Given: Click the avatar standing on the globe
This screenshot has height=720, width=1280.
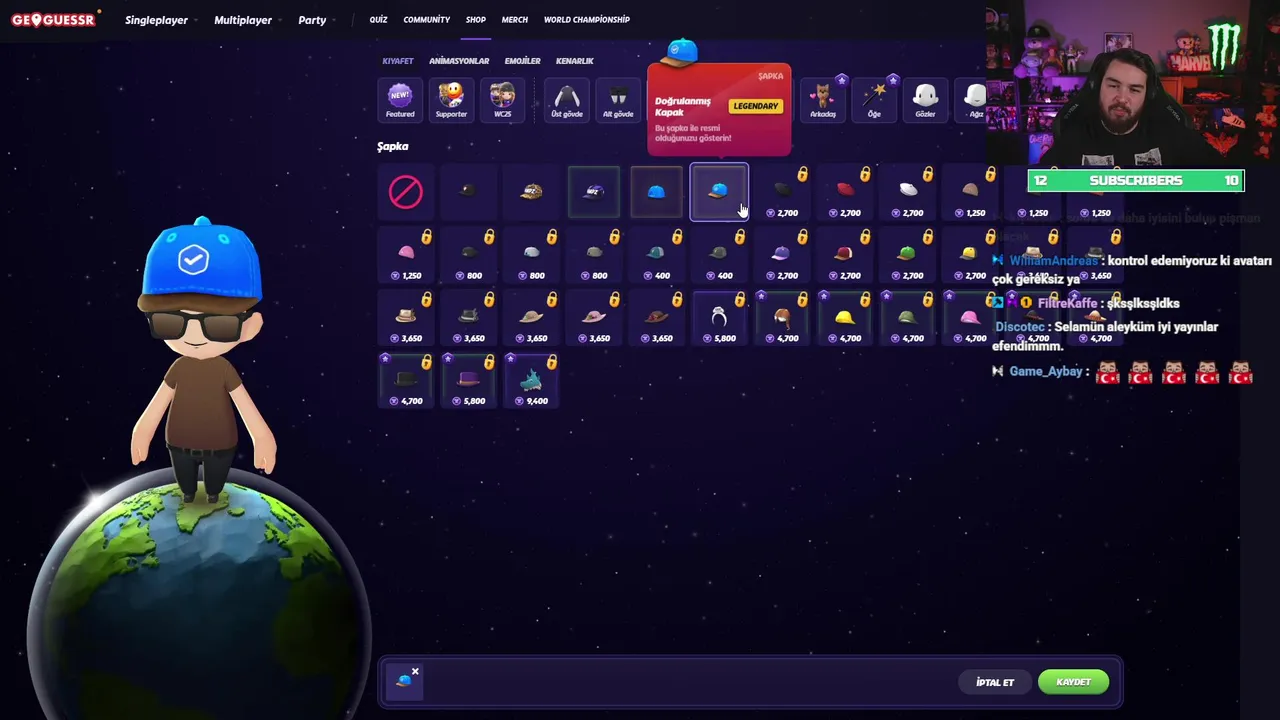Looking at the screenshot, I should (200, 360).
